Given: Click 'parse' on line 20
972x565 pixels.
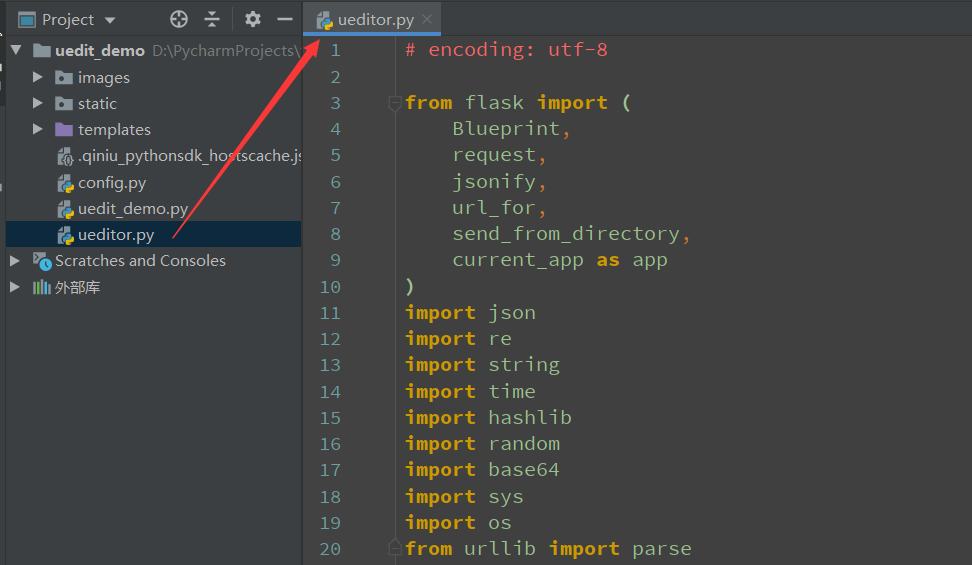Looking at the screenshot, I should click(662, 549).
